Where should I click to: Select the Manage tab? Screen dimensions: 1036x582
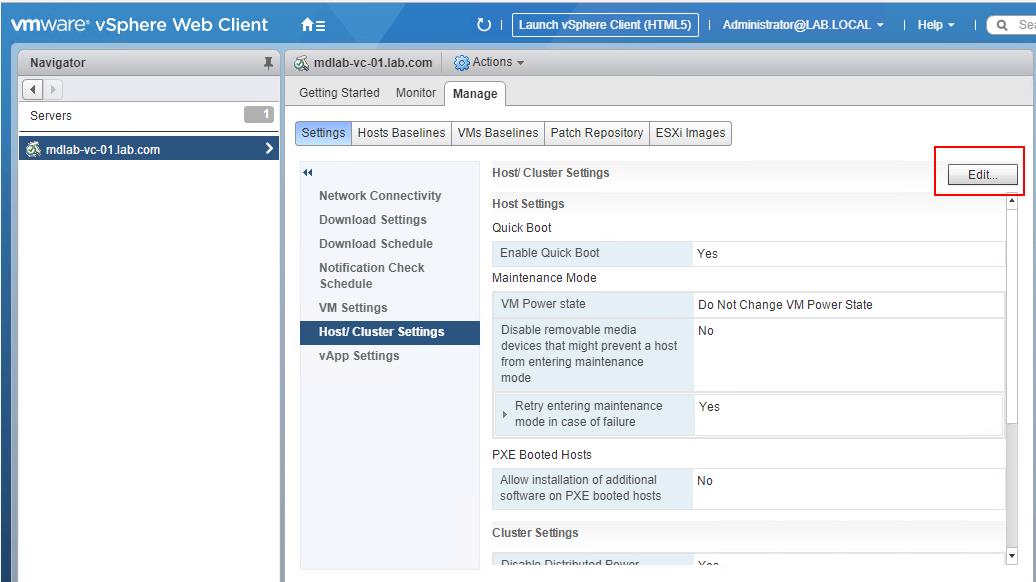[x=475, y=94]
